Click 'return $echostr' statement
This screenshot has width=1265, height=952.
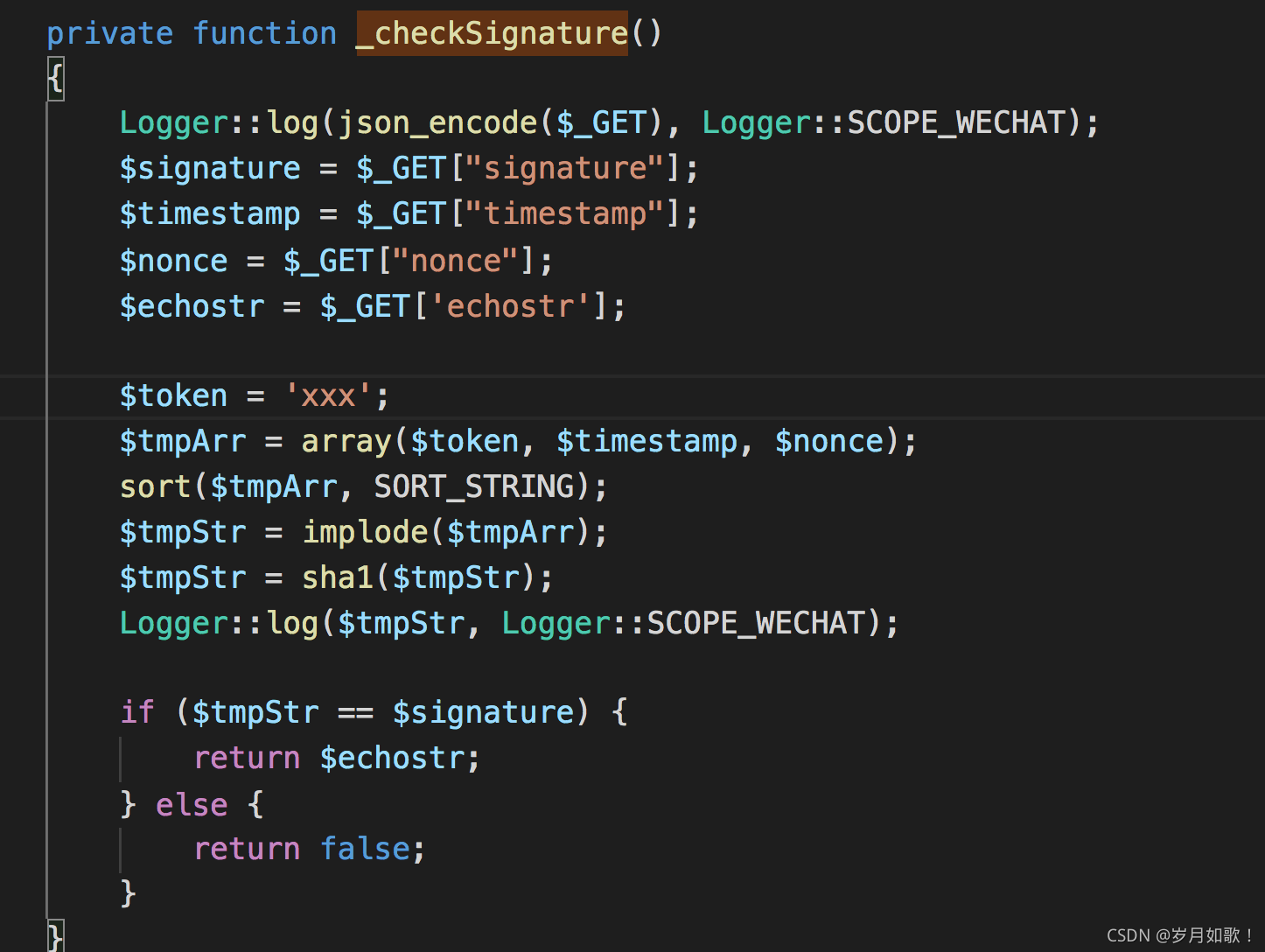[337, 758]
